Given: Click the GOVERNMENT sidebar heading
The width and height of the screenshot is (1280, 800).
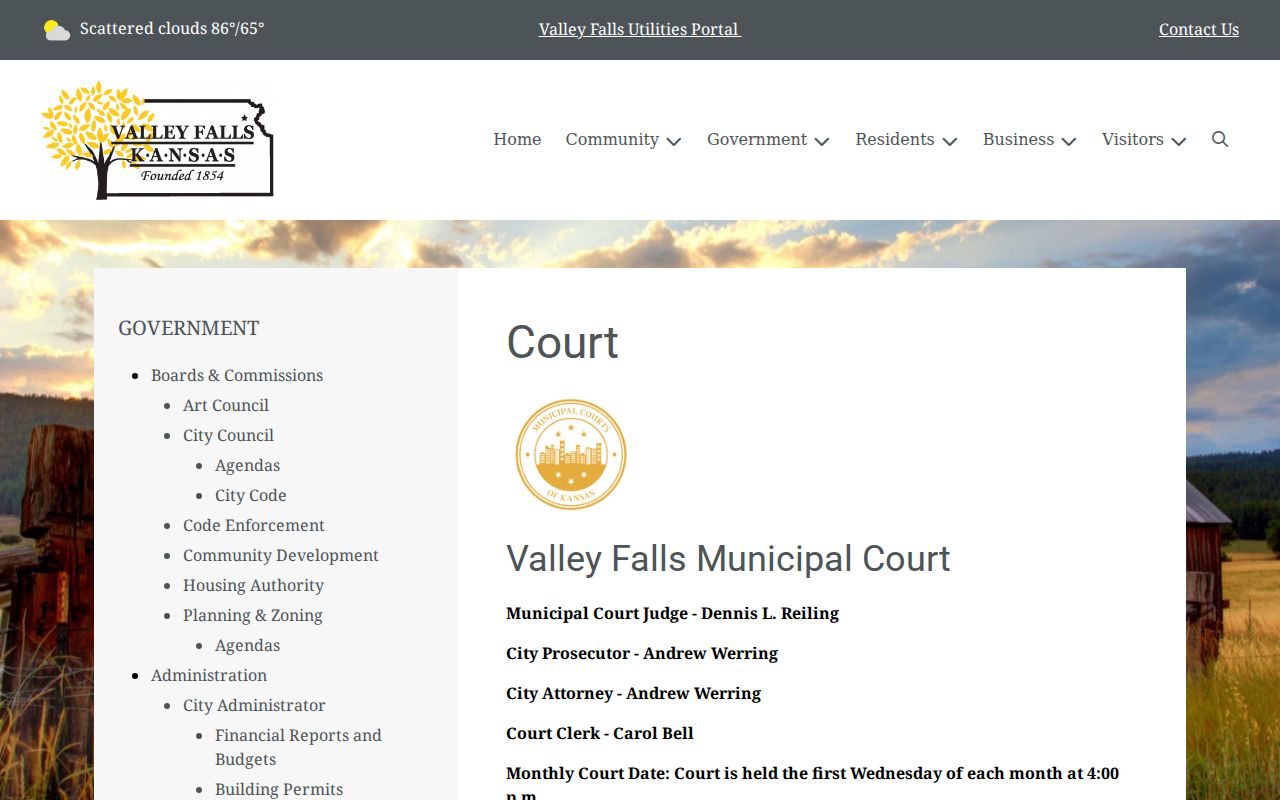Looking at the screenshot, I should [x=189, y=328].
